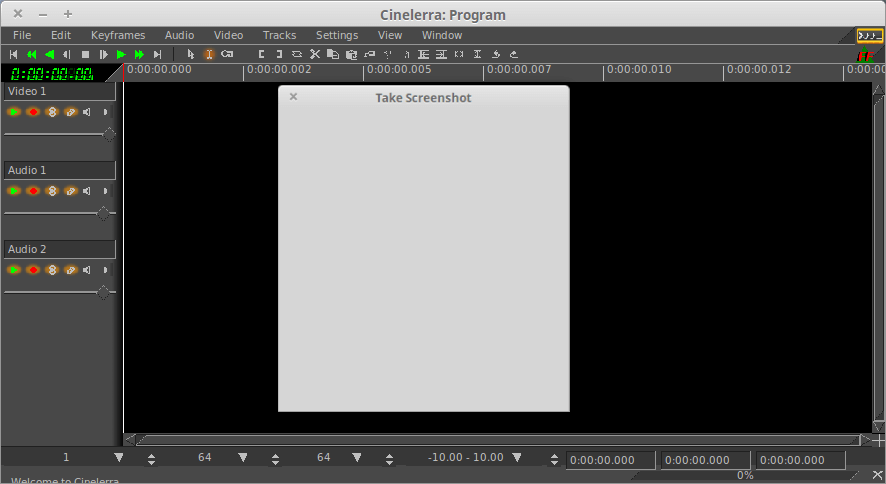Close the Take Screenshot dialog
The image size is (886, 484).
[x=293, y=97]
